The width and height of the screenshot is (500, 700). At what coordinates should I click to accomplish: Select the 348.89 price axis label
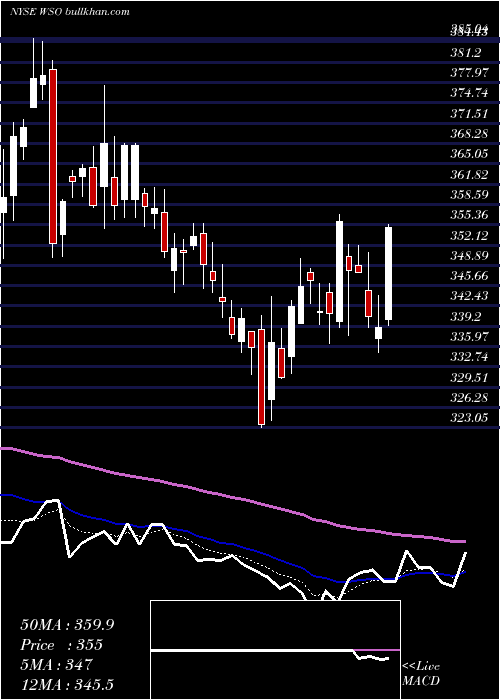(x=469, y=255)
